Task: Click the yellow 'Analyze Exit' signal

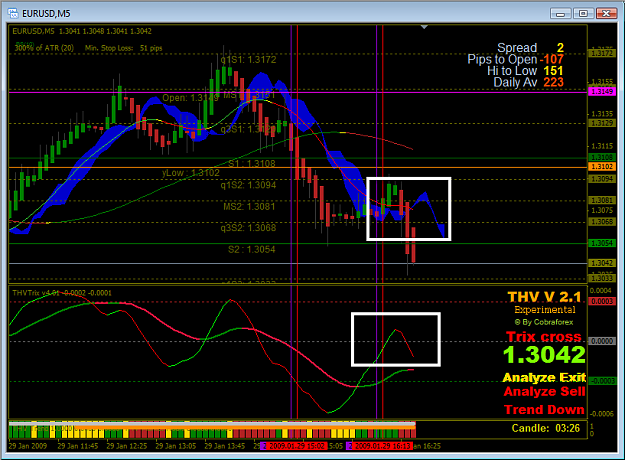Action: click(x=544, y=377)
